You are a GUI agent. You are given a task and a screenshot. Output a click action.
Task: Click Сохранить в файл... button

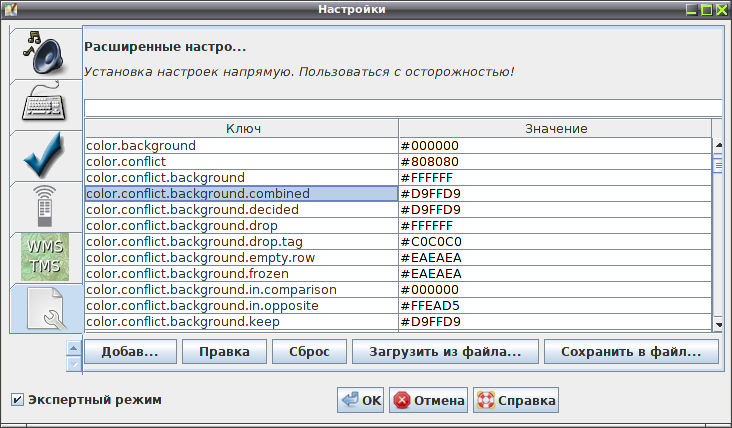(631, 351)
